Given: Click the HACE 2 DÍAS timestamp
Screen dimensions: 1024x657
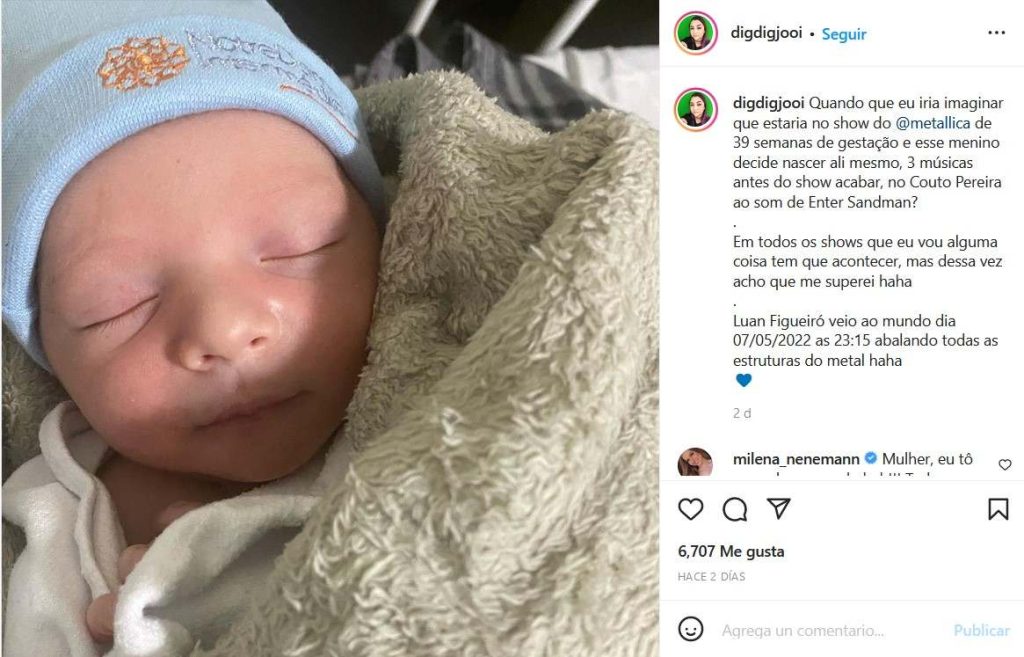Looking at the screenshot, I should pos(711,577).
